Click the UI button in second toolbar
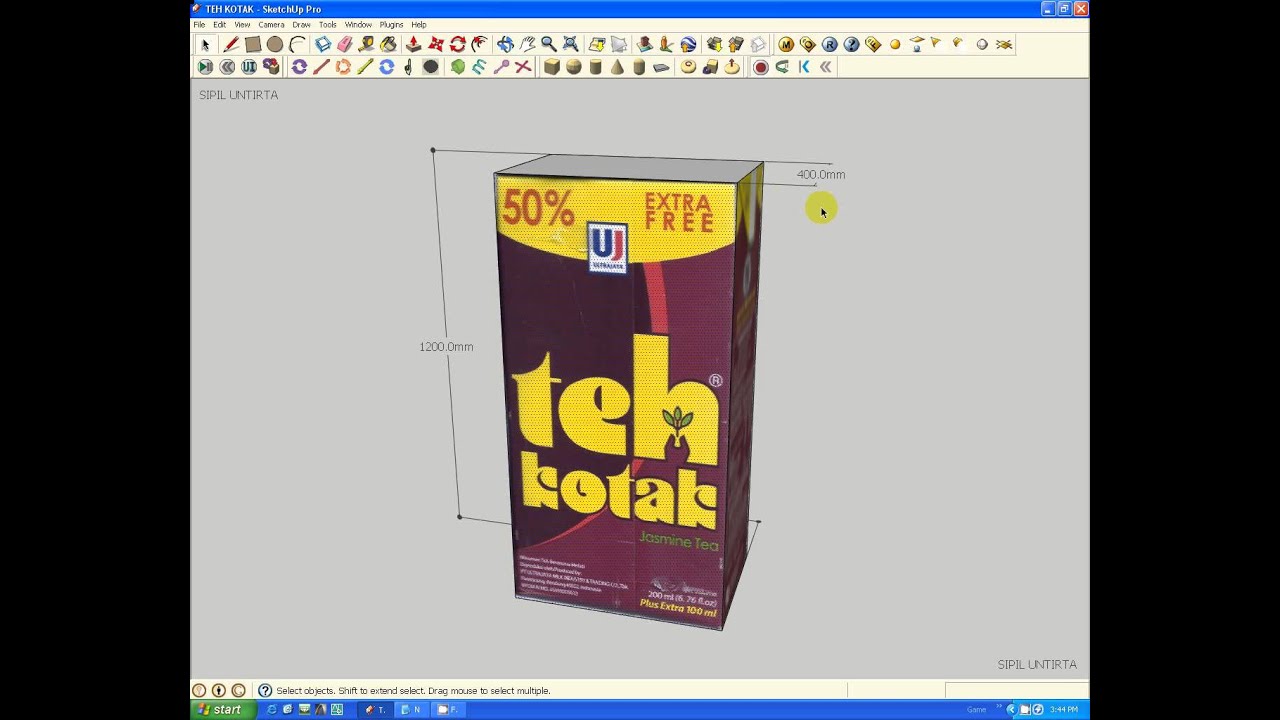1280x720 pixels. 249,67
